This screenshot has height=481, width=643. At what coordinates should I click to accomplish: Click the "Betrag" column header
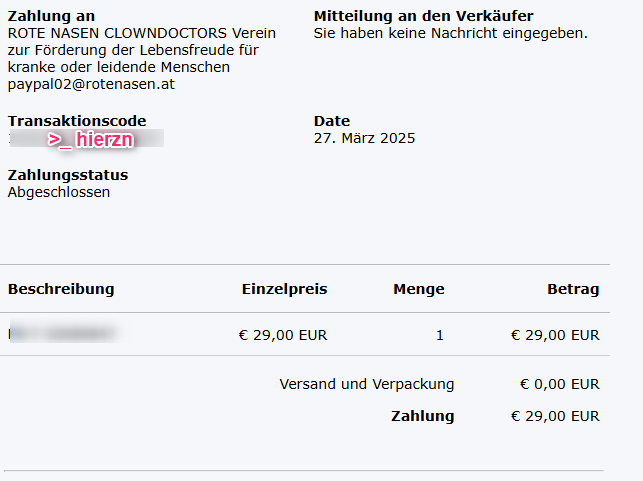click(x=573, y=289)
